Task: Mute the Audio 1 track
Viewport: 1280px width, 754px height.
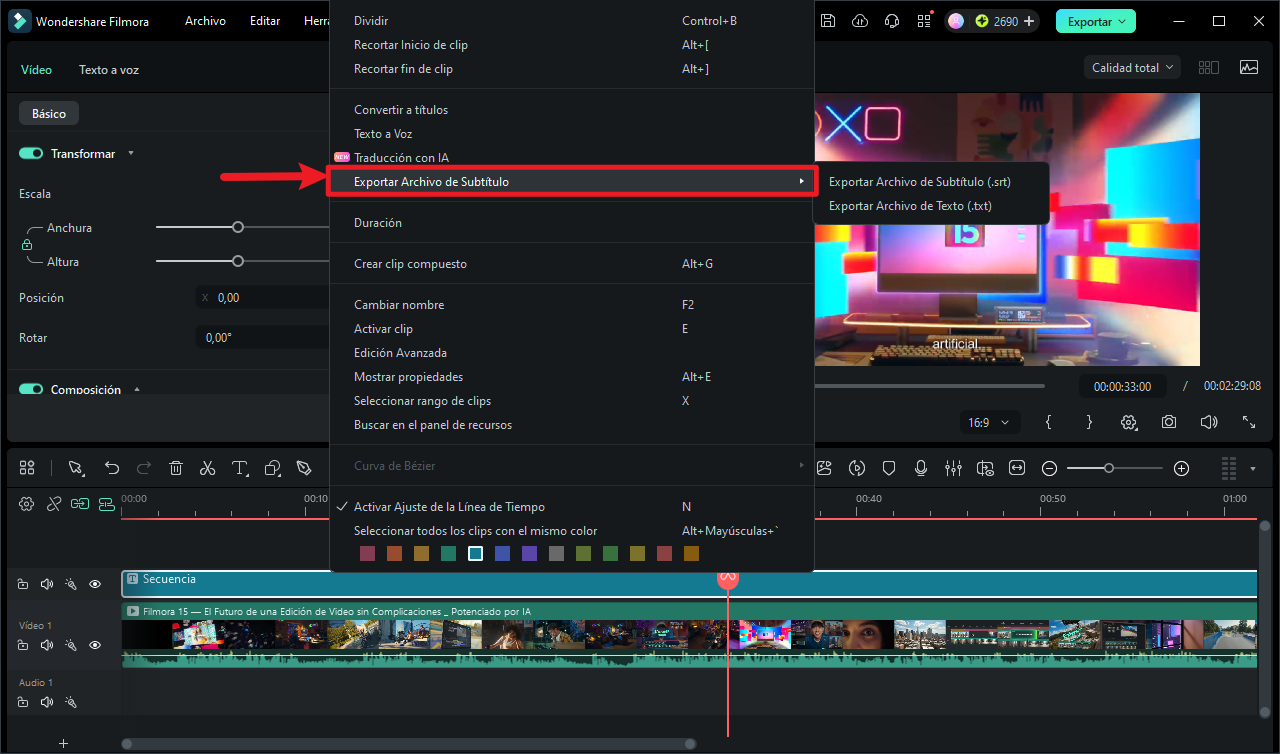Action: (46, 702)
